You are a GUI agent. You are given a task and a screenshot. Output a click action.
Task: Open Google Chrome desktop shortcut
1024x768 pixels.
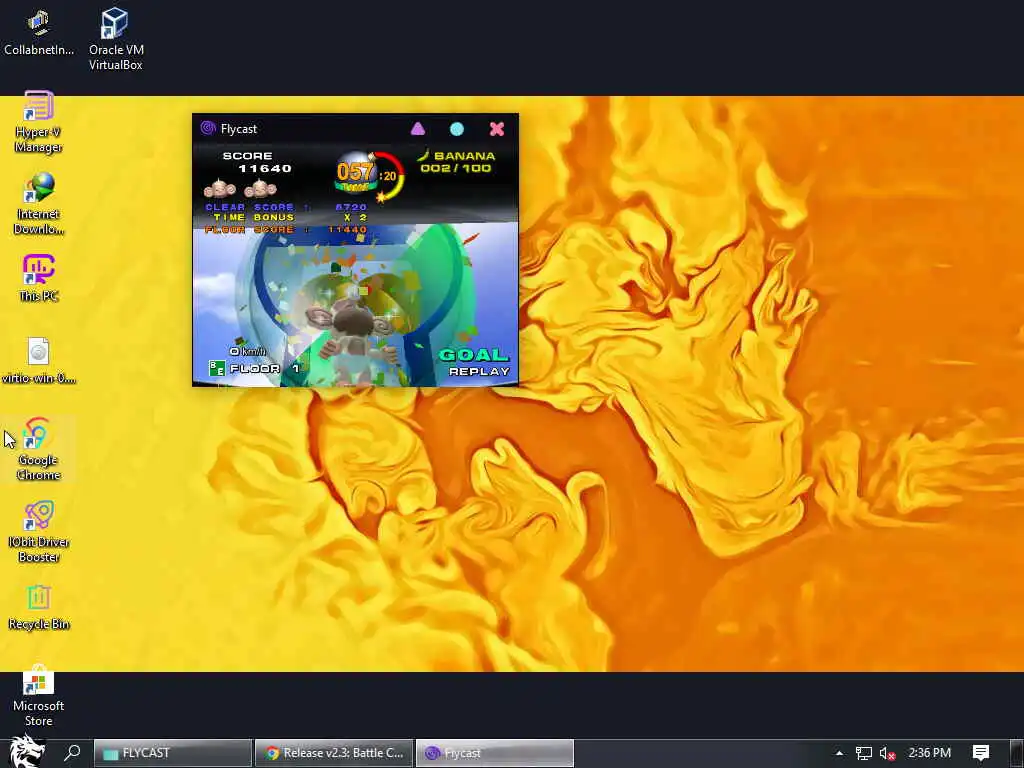[39, 449]
